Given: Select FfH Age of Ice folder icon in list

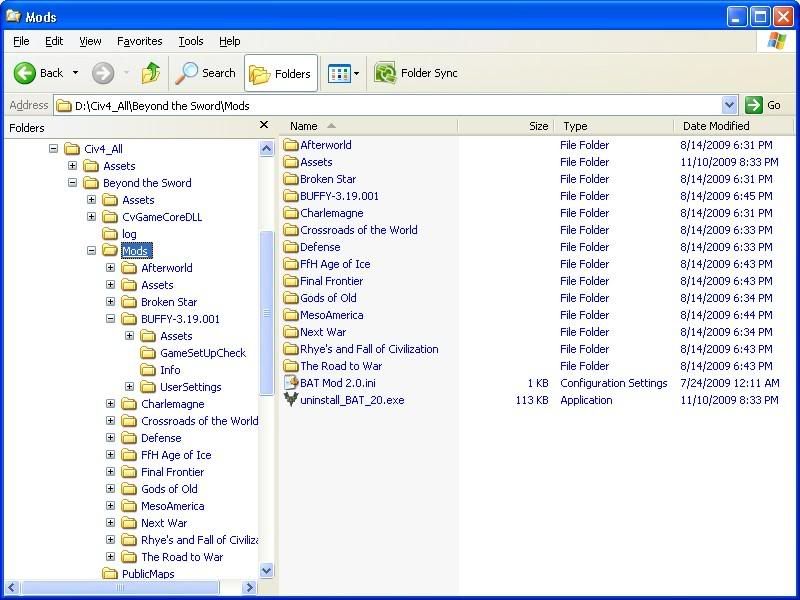Looking at the screenshot, I should (291, 264).
